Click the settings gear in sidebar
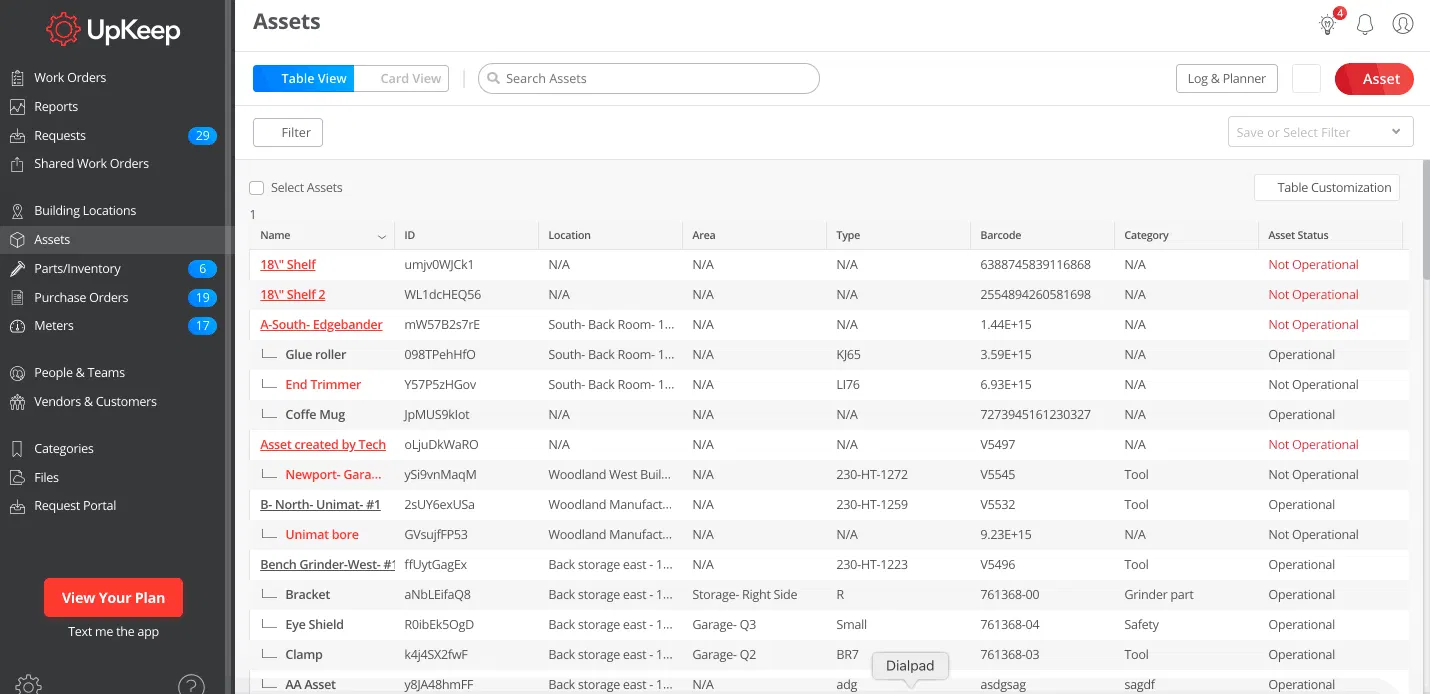Image resolution: width=1430 pixels, height=694 pixels. point(29,684)
